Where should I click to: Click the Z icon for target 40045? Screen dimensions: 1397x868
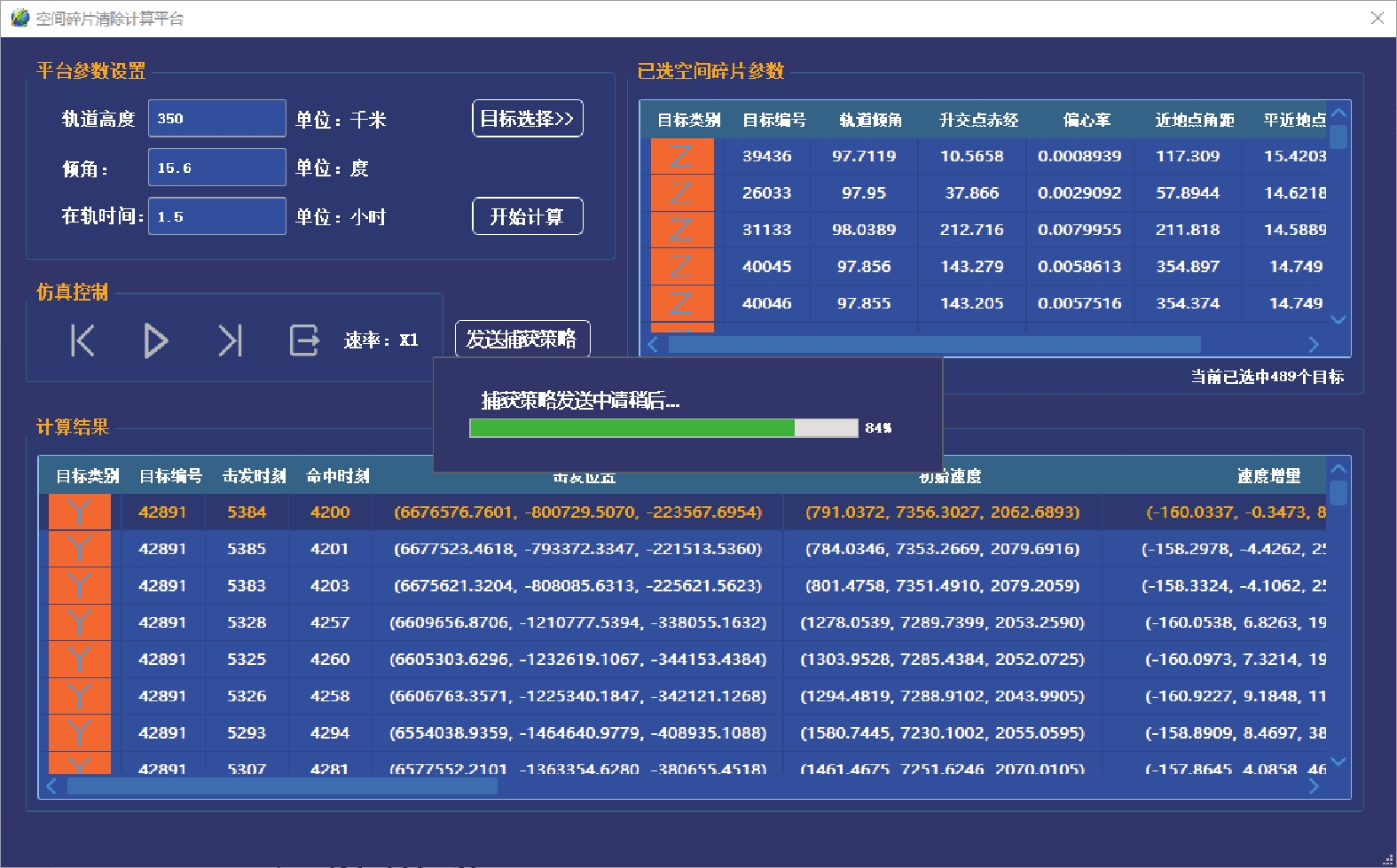point(682,266)
